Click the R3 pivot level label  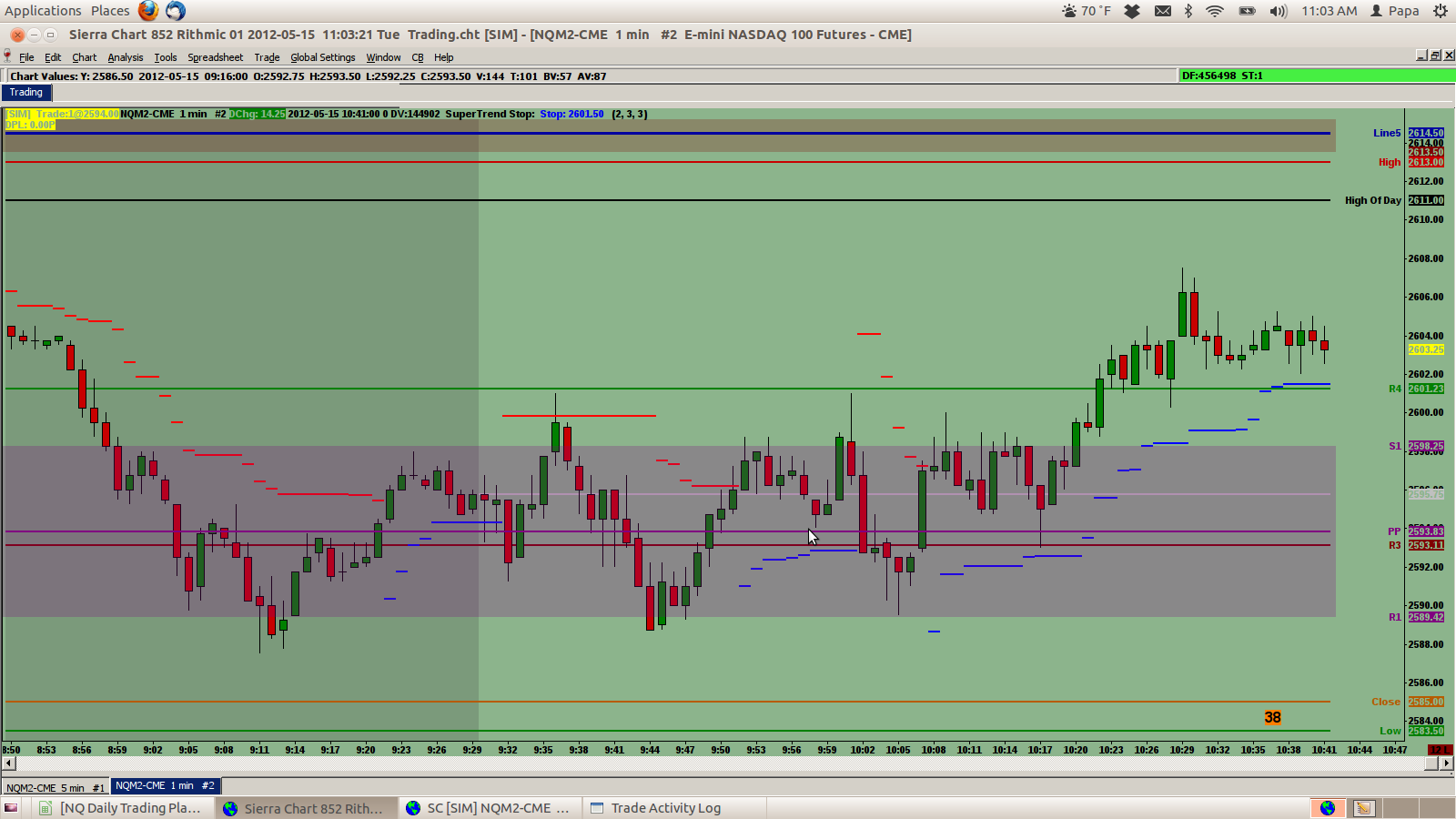pyautogui.click(x=1395, y=545)
